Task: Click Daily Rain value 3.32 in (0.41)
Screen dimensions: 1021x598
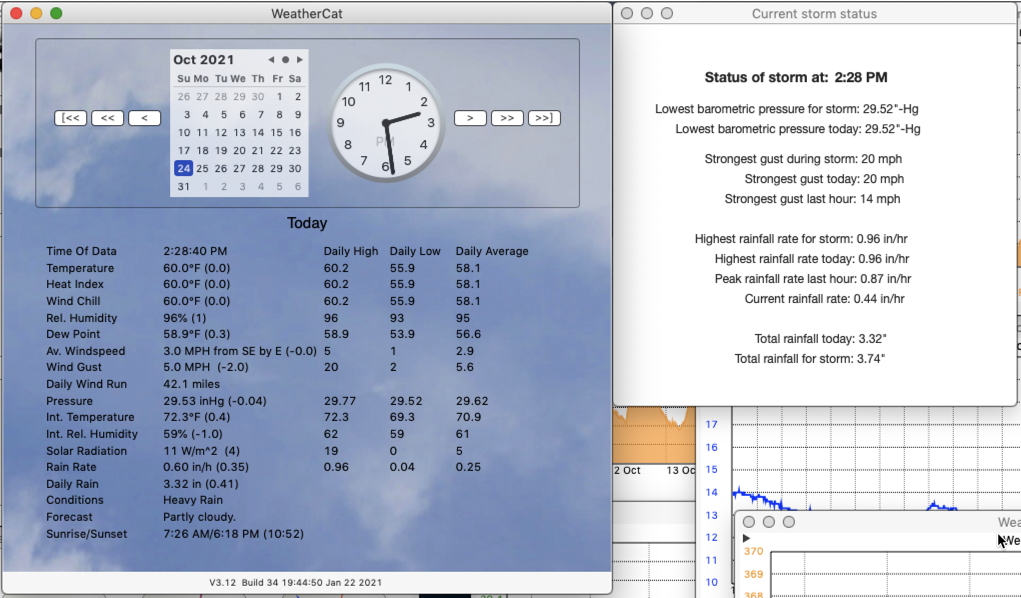Action: point(201,483)
